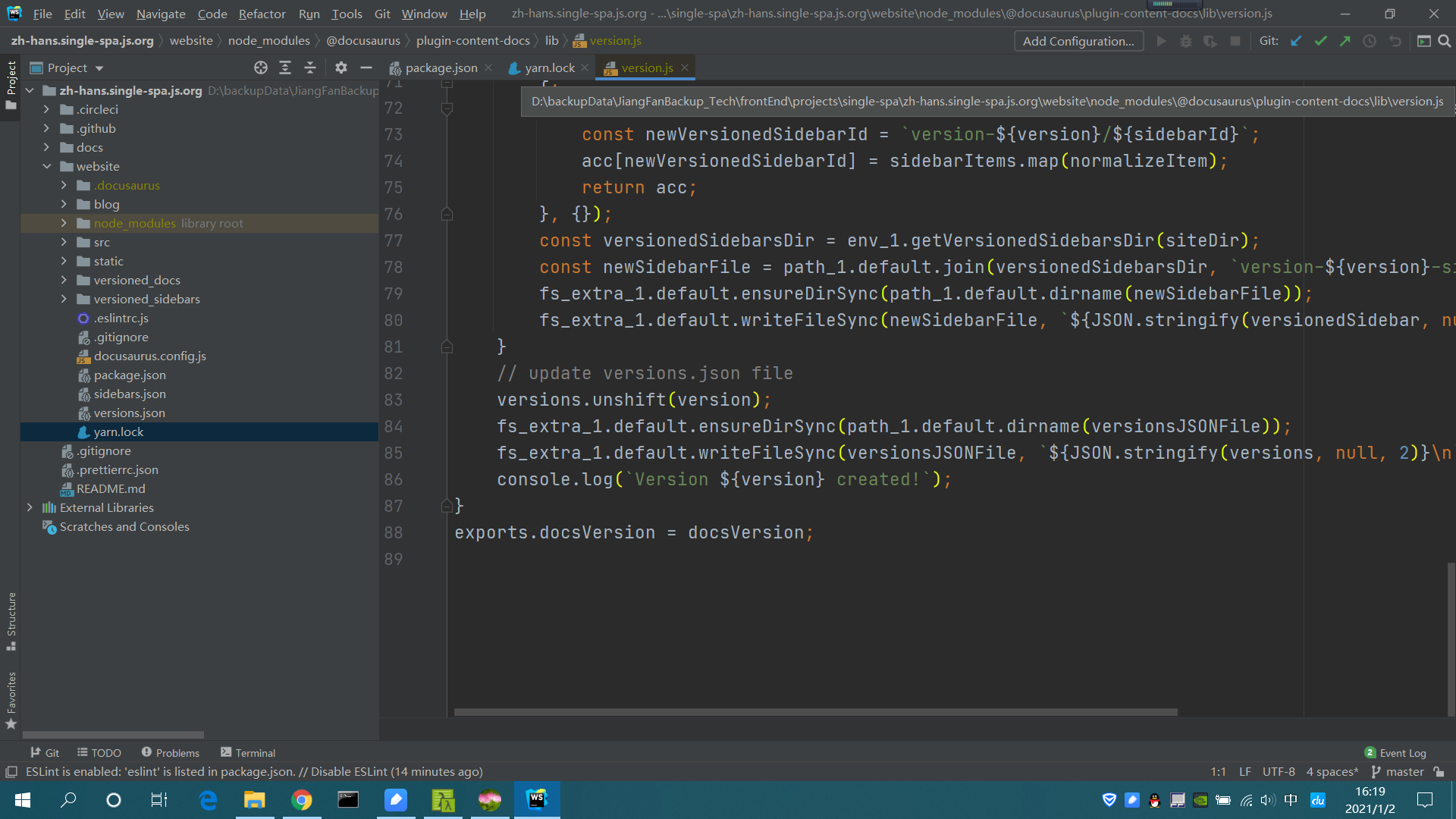
Task: Select the Run configuration play button
Action: [1162, 41]
